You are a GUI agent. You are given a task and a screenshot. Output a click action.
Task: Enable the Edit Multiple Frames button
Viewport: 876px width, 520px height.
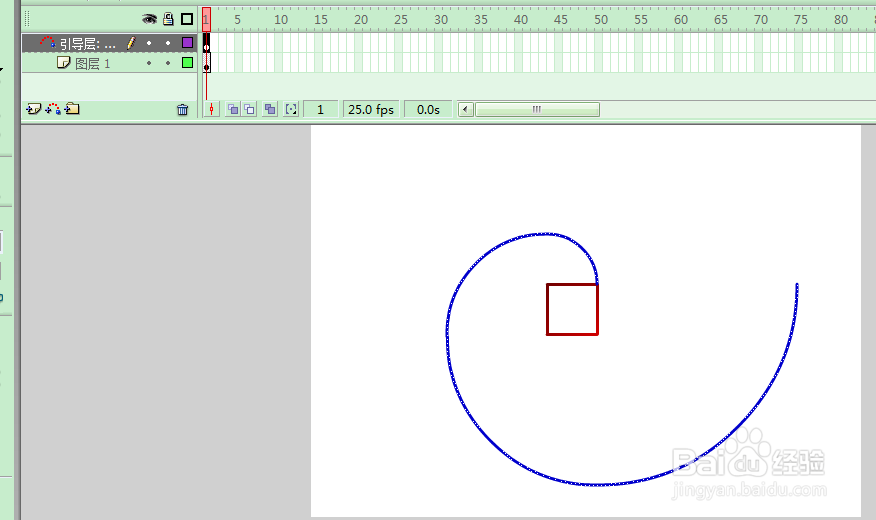point(270,109)
